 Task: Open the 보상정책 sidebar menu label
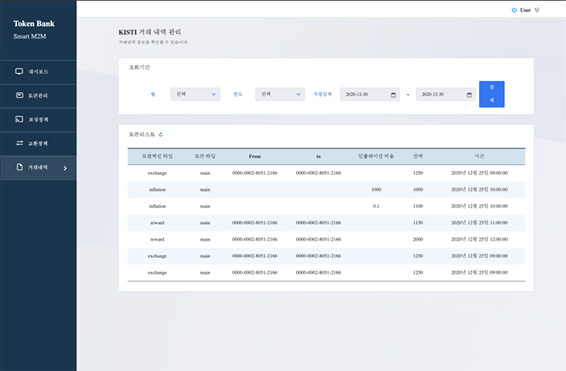[x=38, y=119]
